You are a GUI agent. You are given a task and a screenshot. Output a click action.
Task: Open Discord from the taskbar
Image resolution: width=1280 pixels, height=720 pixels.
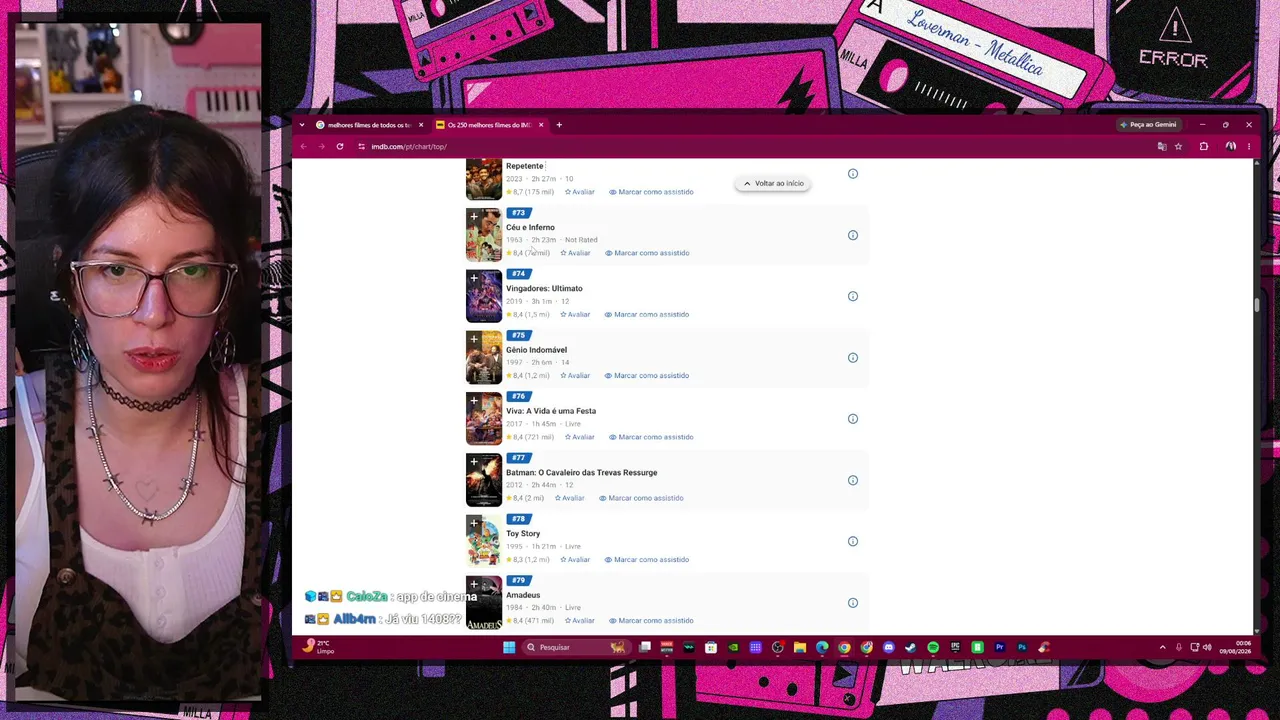888,647
